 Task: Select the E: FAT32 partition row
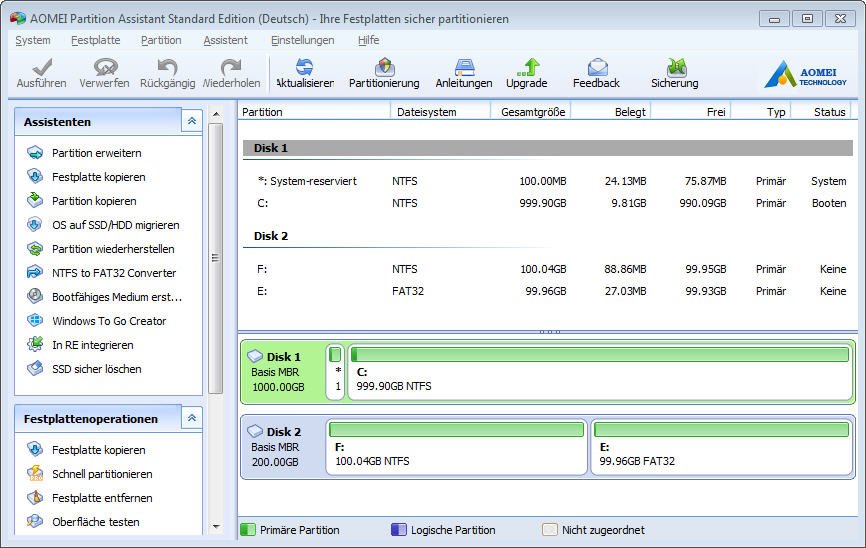548,291
